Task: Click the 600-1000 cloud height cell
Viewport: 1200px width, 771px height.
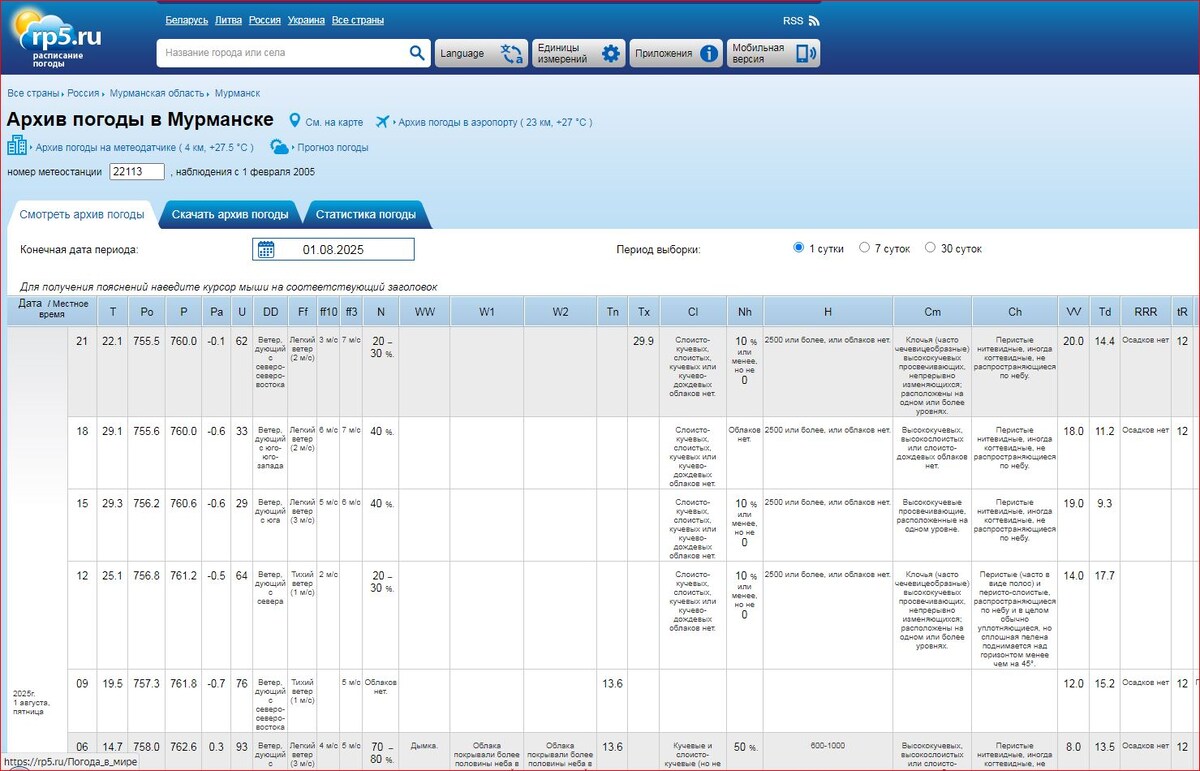Action: [828, 746]
